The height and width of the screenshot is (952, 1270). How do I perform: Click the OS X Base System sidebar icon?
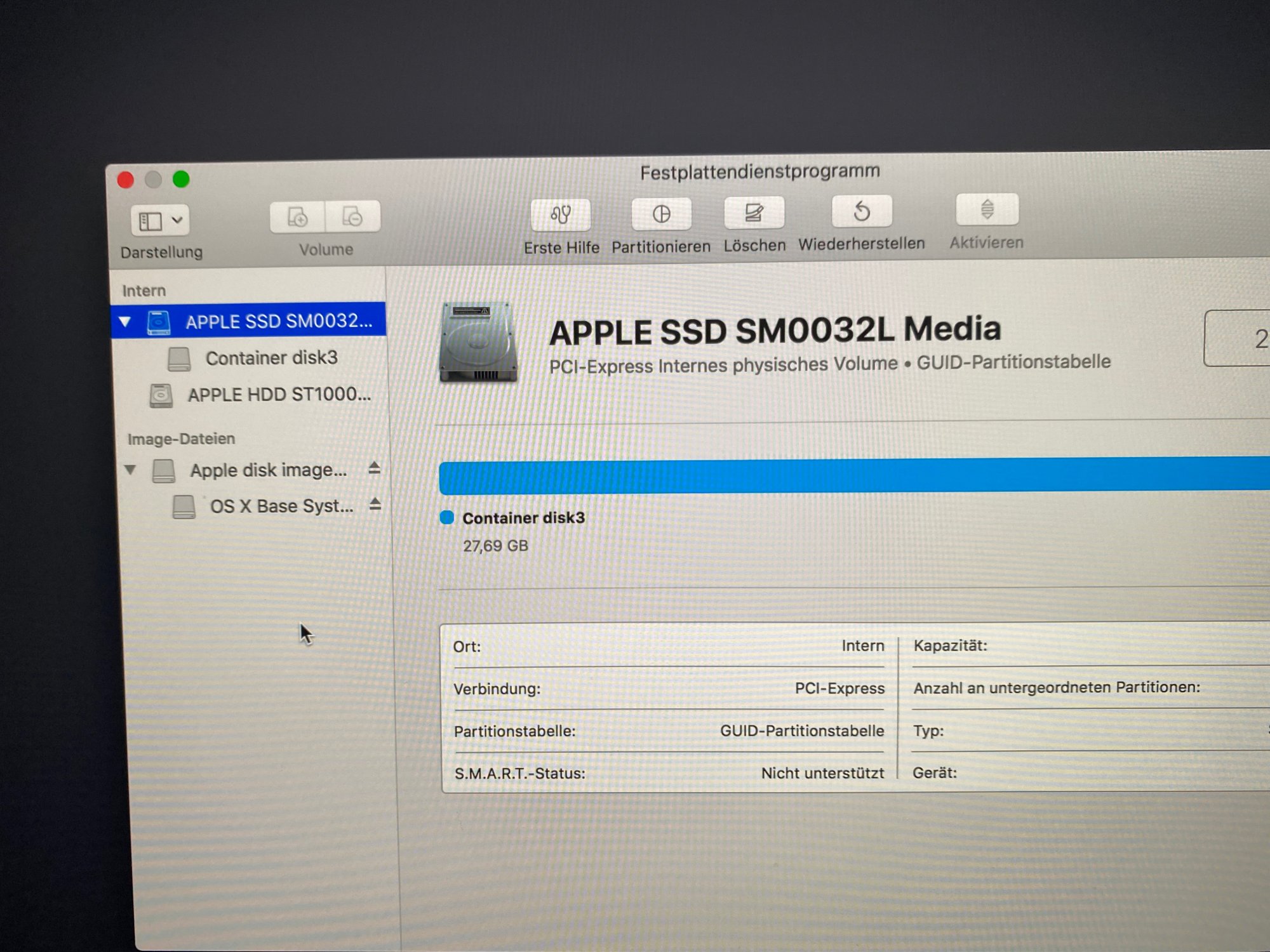pos(184,507)
